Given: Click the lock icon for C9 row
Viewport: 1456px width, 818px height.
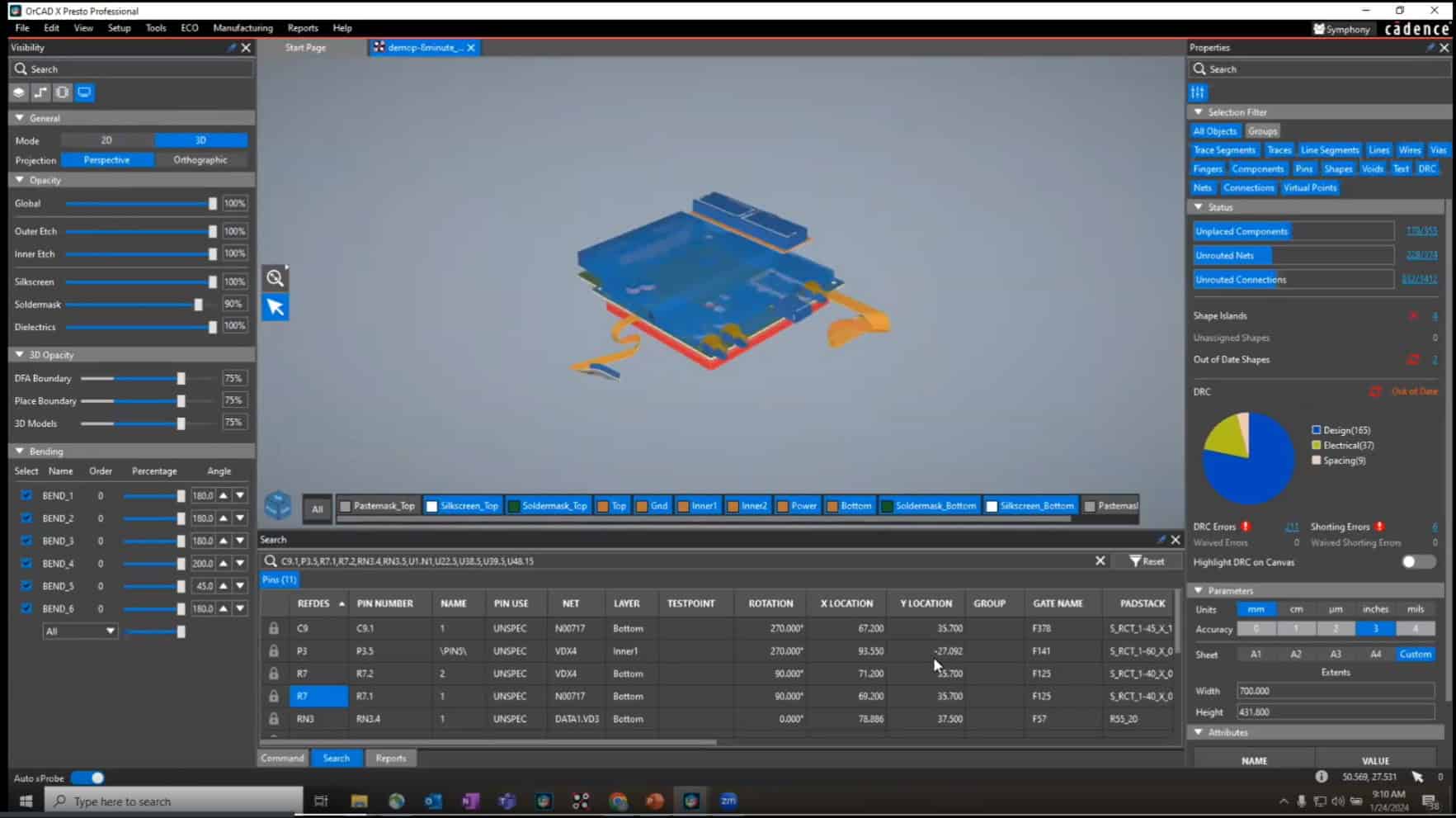Looking at the screenshot, I should click(x=273, y=628).
